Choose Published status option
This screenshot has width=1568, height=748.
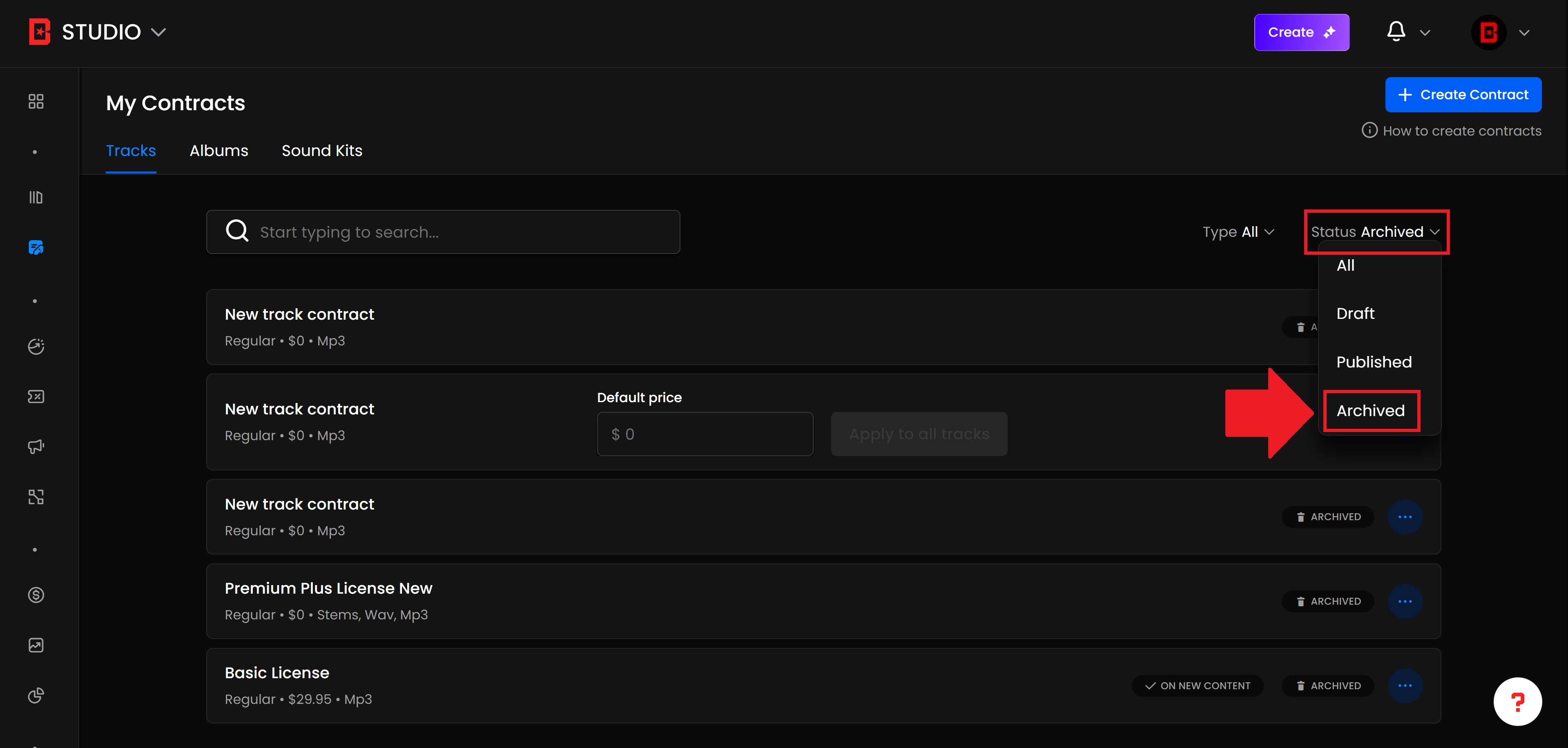1373,362
